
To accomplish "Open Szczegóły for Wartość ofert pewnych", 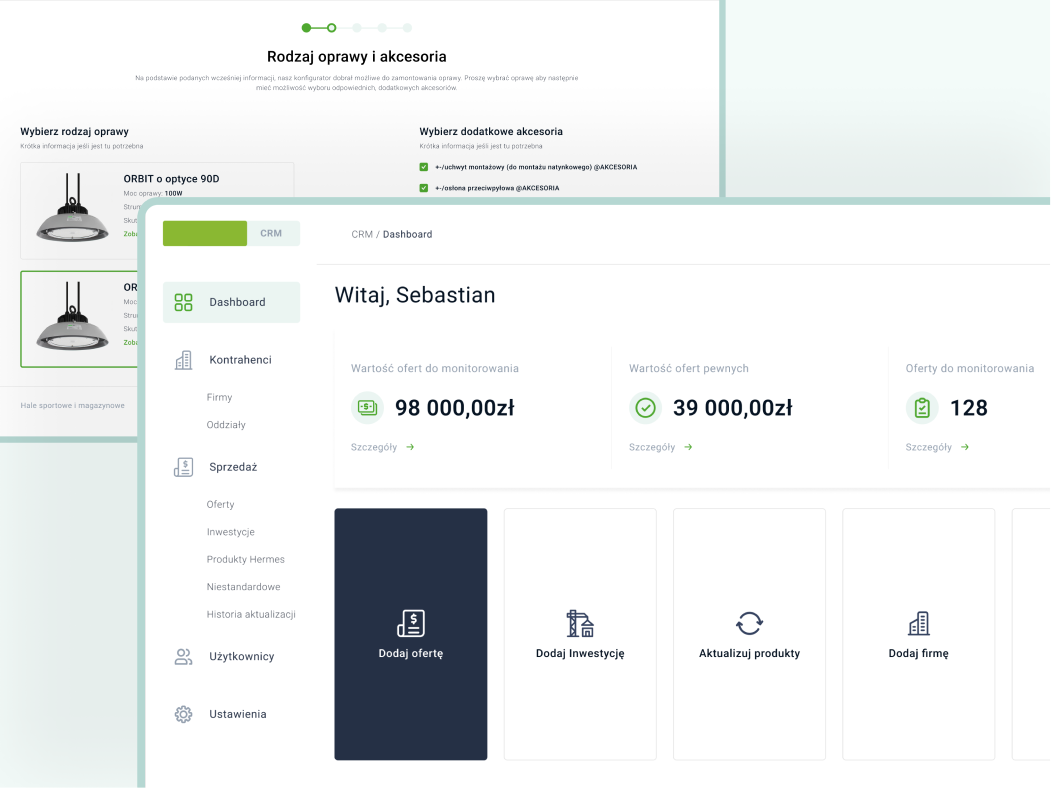I will click(661, 447).
